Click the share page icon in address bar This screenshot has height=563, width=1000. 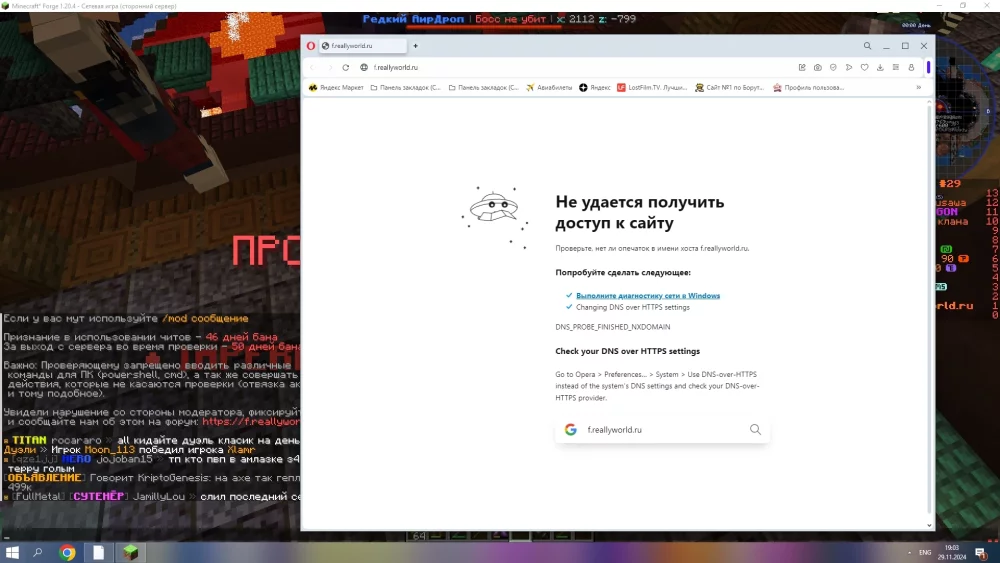(802, 68)
